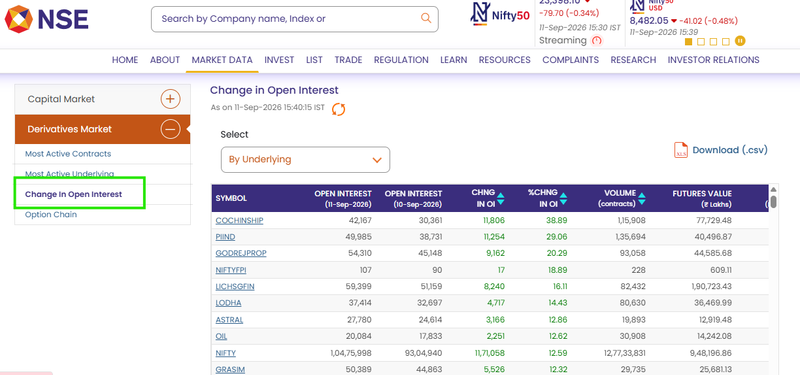Open the RESOURCES menu

[x=505, y=60]
